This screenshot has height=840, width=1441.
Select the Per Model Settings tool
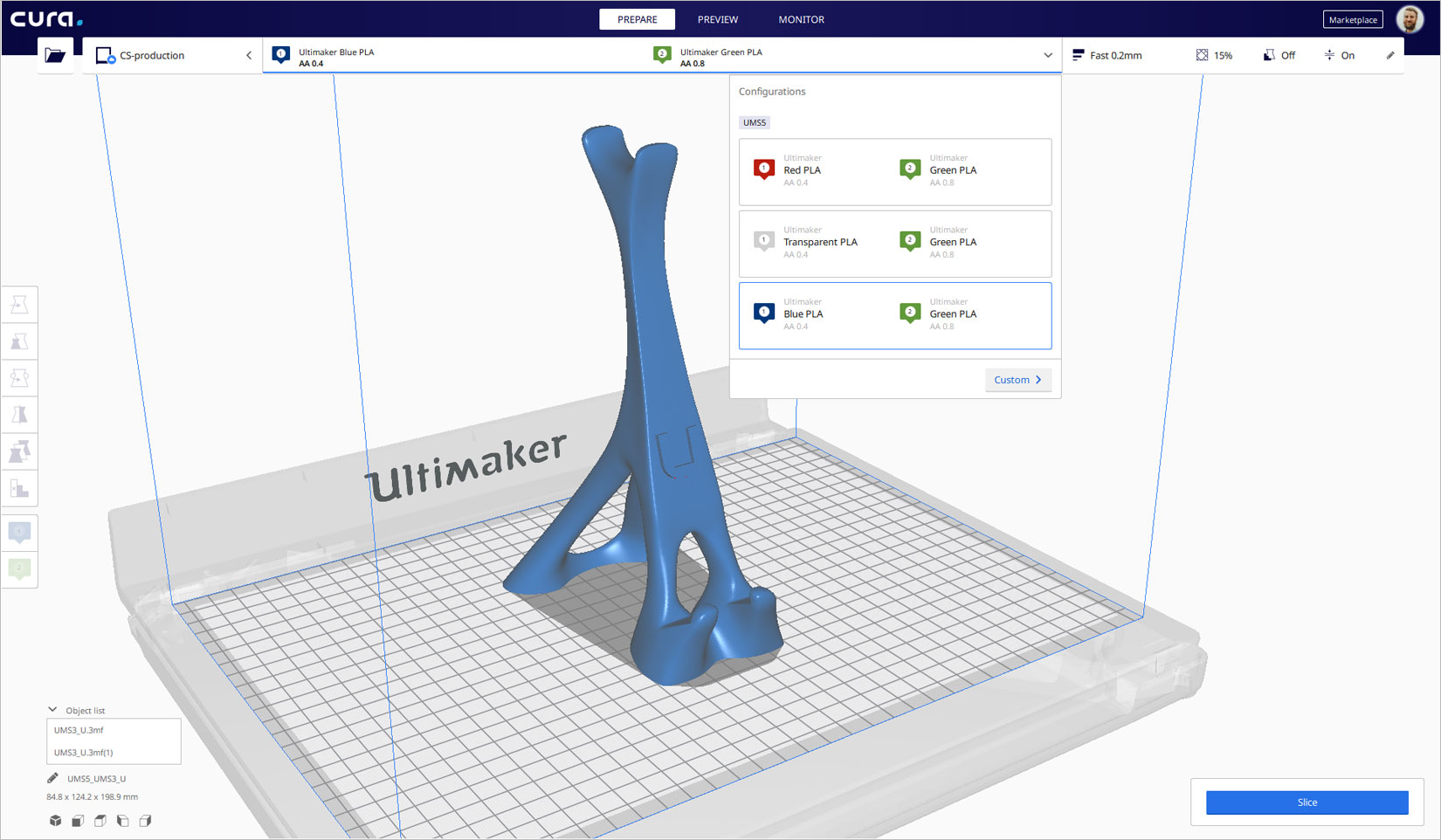click(19, 451)
